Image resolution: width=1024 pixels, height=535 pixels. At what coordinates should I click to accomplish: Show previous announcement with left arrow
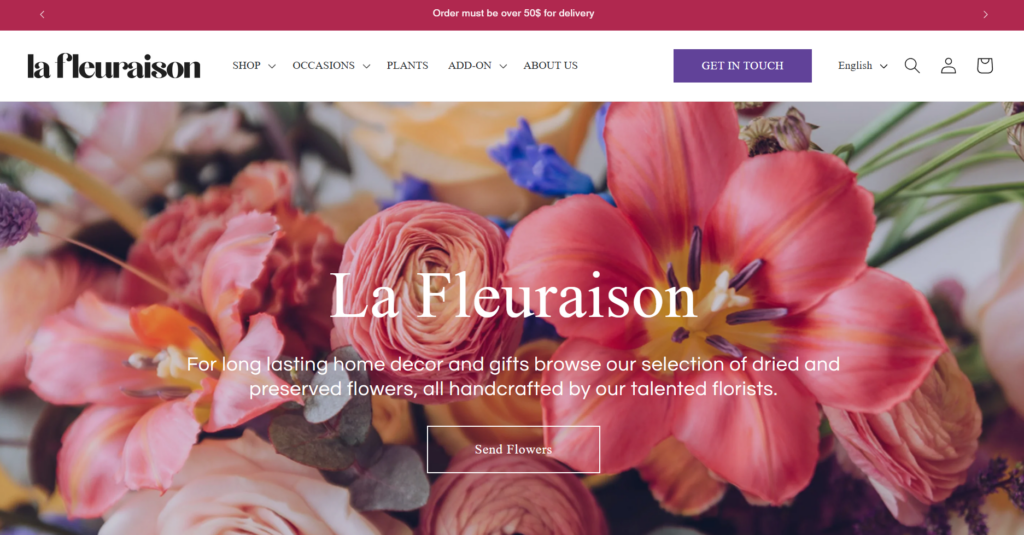pyautogui.click(x=42, y=14)
